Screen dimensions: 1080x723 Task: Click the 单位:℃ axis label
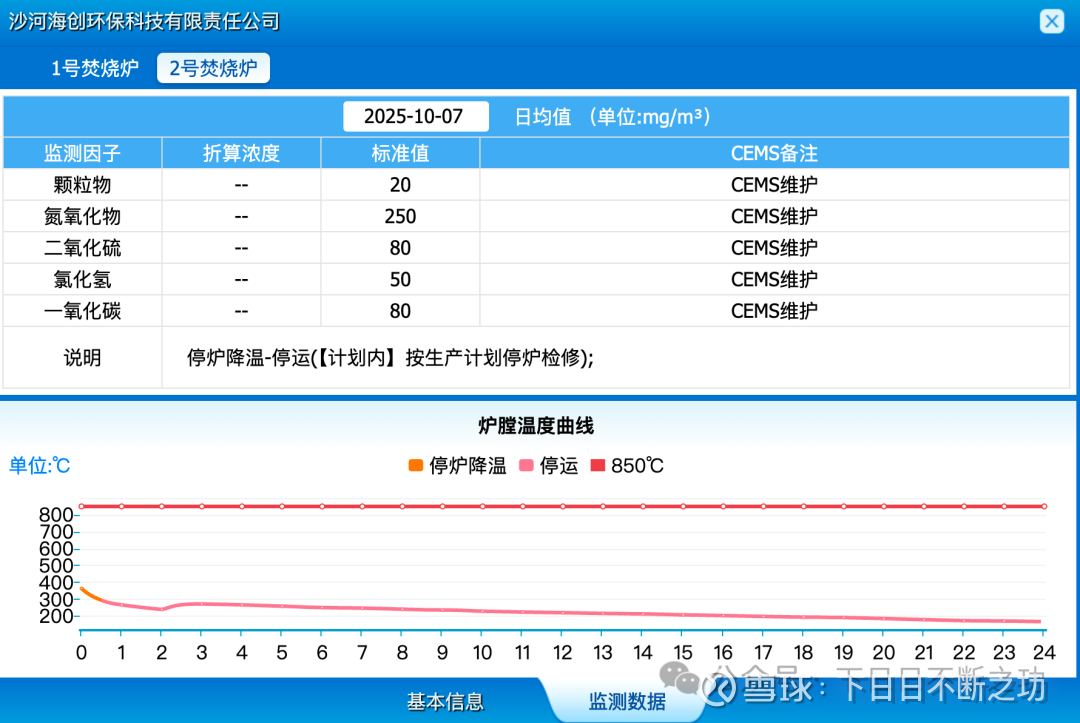click(x=39, y=465)
